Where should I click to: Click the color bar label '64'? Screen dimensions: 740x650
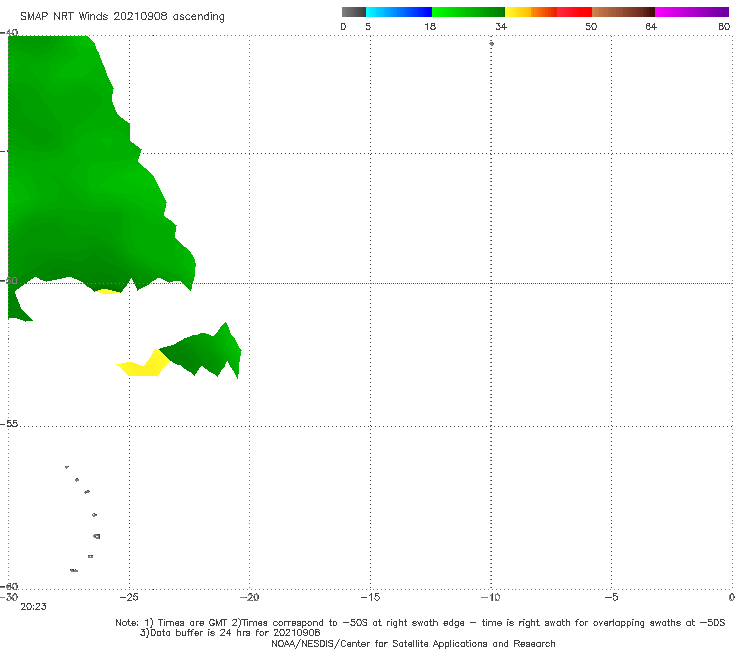(651, 26)
